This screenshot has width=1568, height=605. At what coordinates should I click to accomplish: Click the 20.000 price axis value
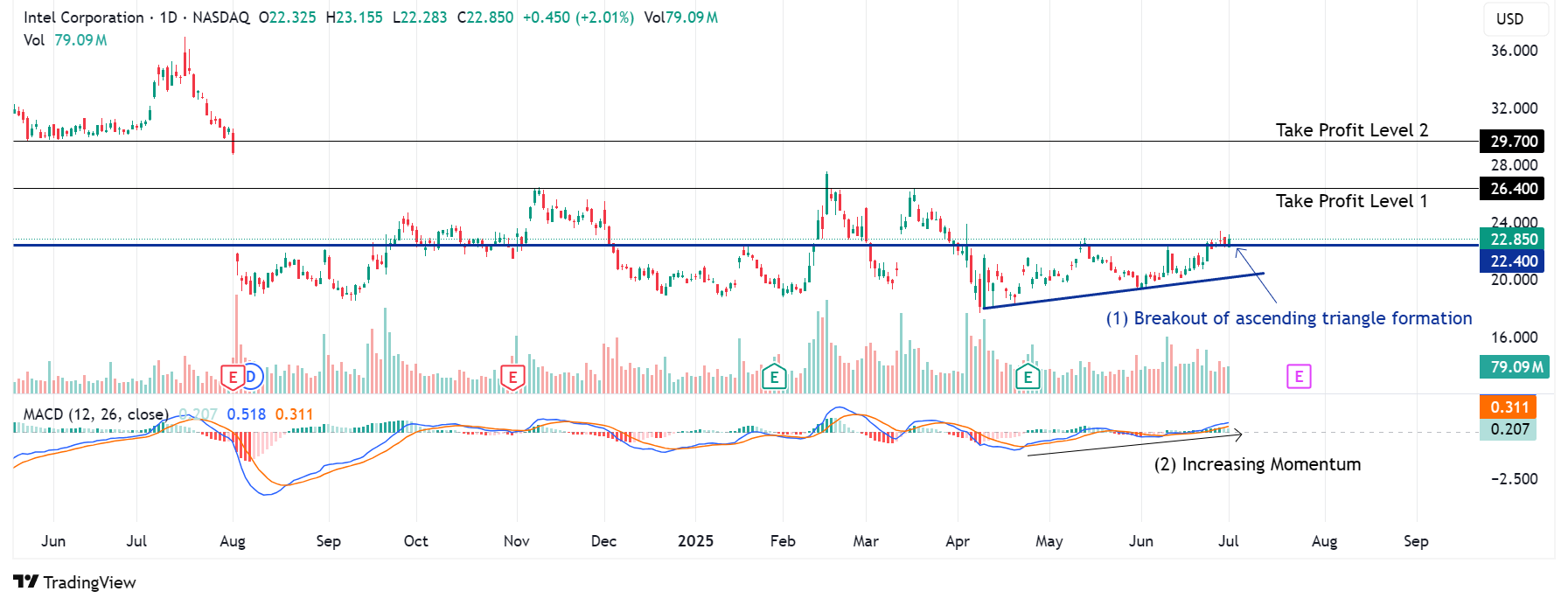(1515, 280)
